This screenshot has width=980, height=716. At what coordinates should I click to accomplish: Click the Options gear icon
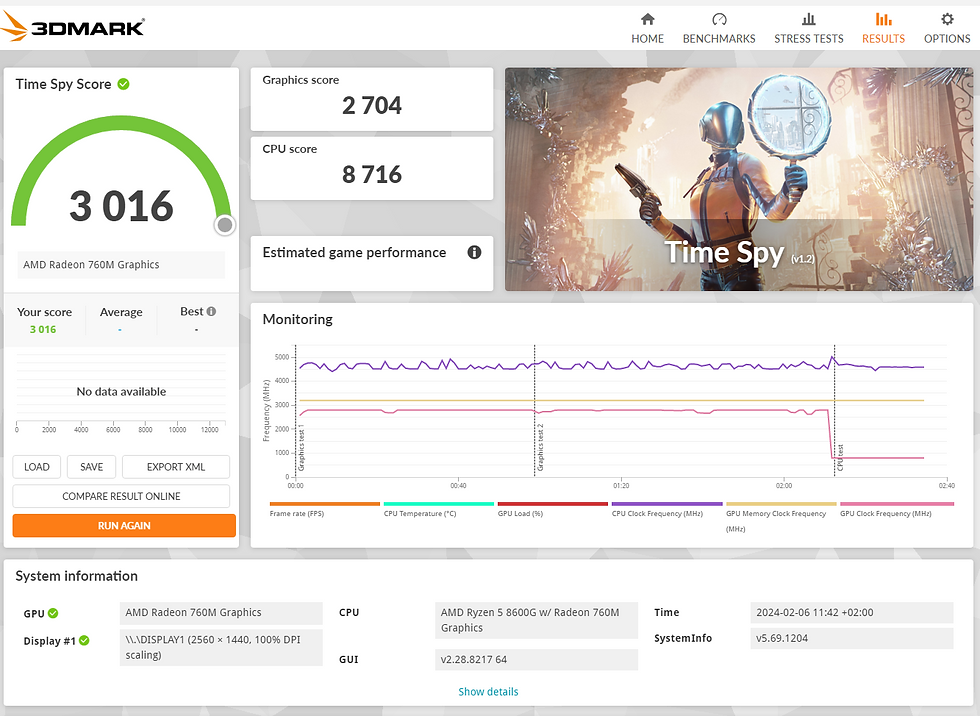947,19
